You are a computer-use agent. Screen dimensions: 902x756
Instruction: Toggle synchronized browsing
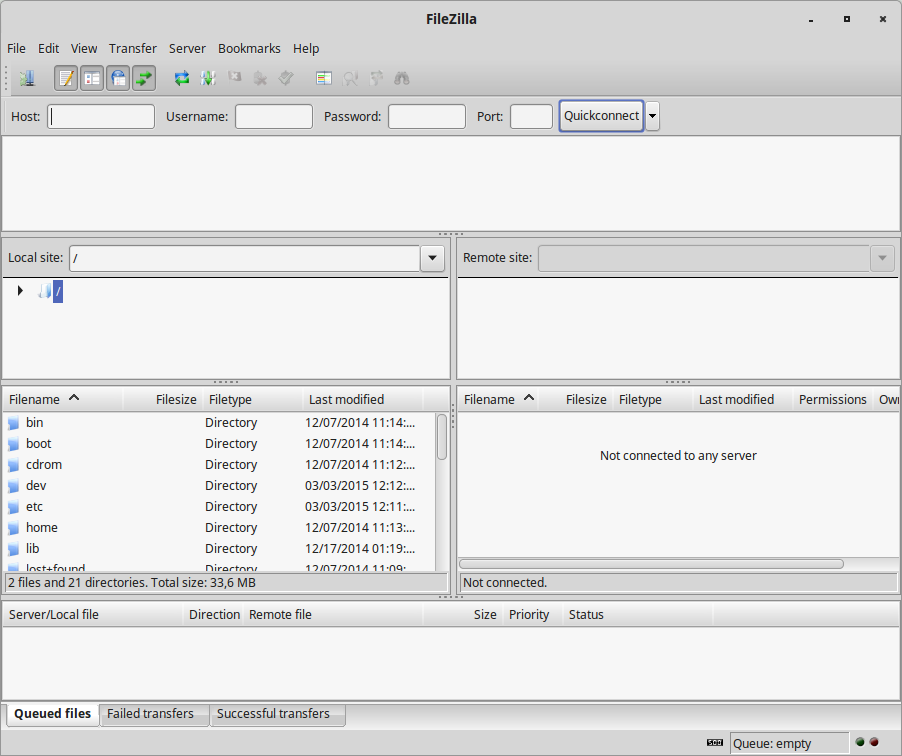click(375, 78)
